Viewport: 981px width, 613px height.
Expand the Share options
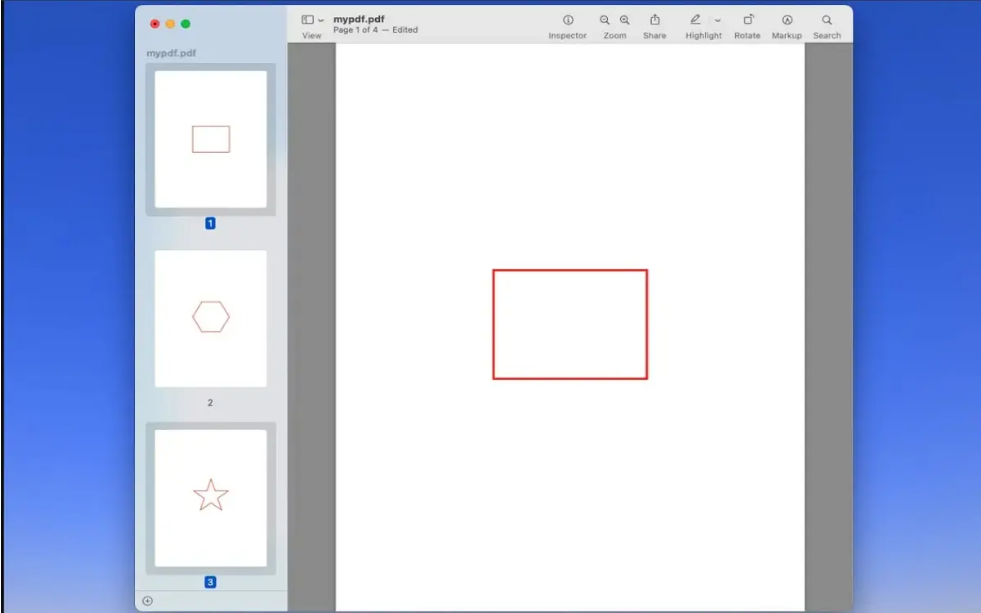coord(655,19)
